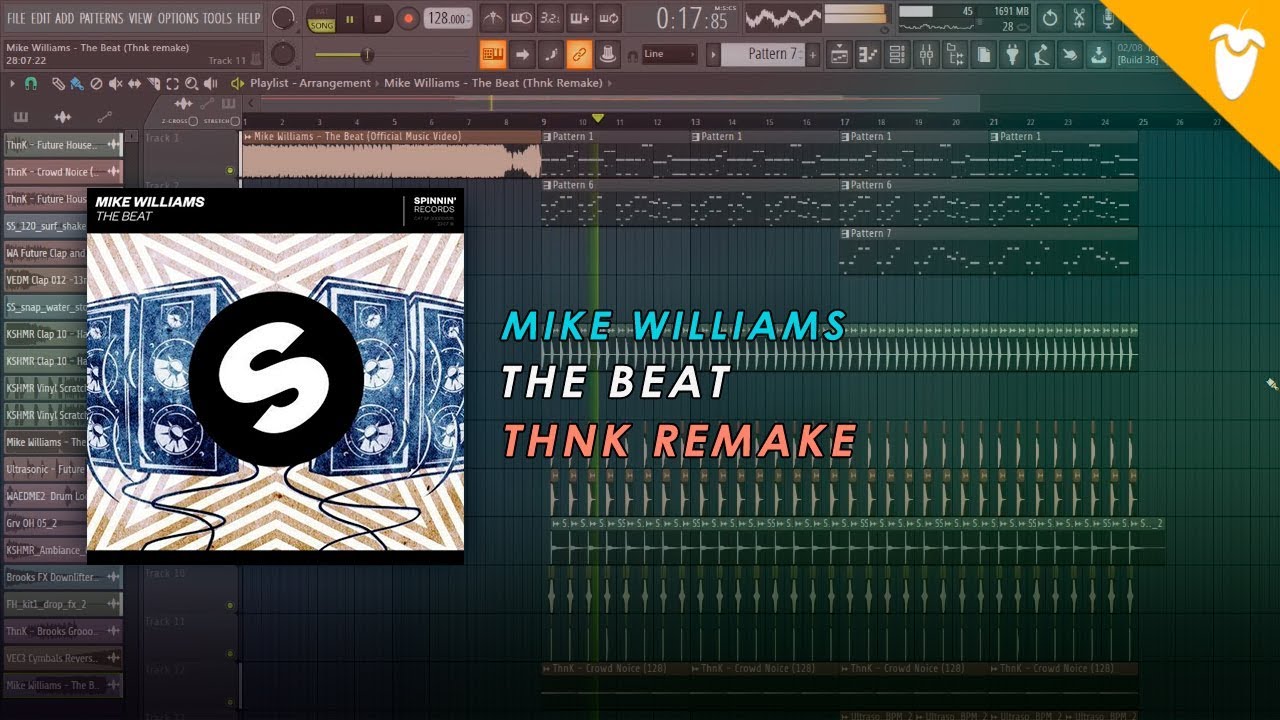Open the Channel rack icon
The width and height of the screenshot is (1280, 720).
tap(897, 53)
